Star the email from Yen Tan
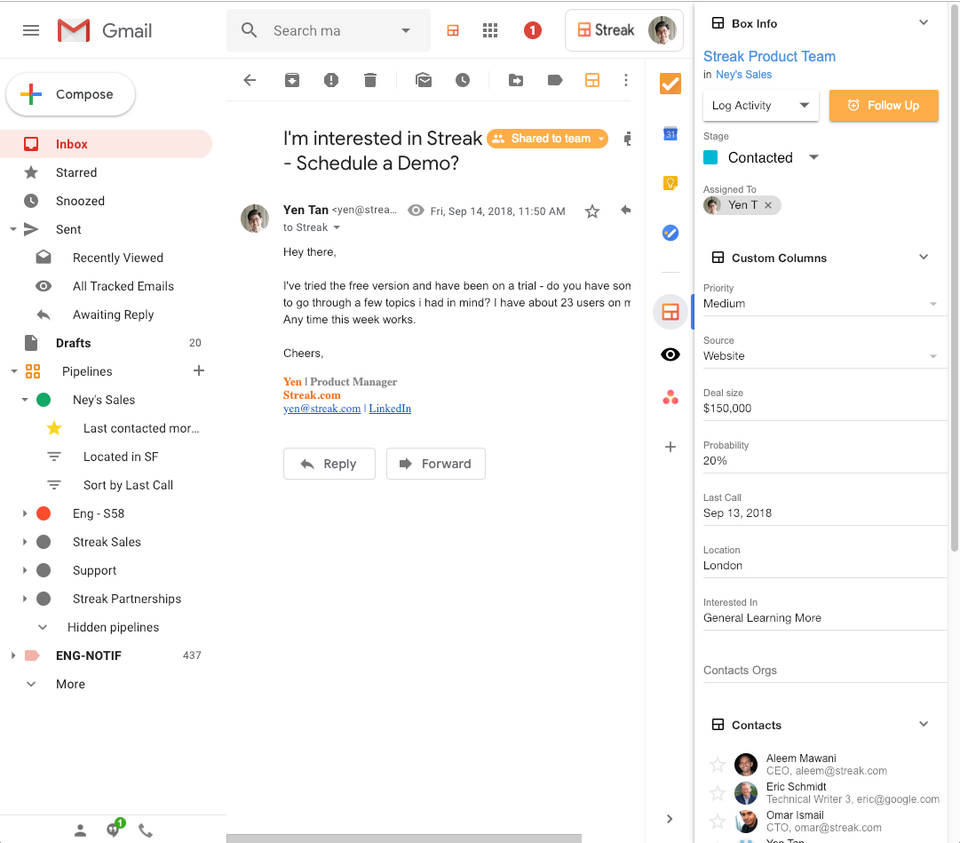Image resolution: width=960 pixels, height=843 pixels. [592, 211]
